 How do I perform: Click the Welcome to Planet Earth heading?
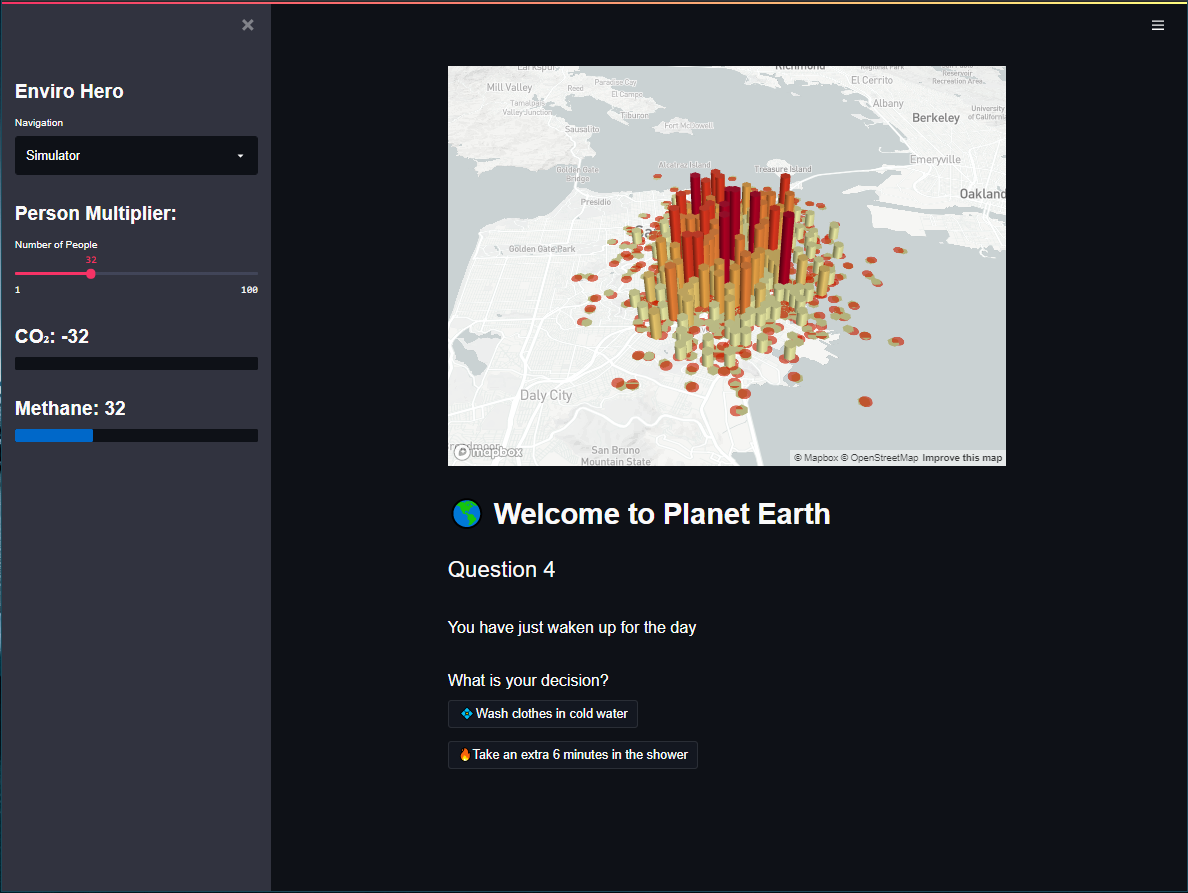point(661,514)
